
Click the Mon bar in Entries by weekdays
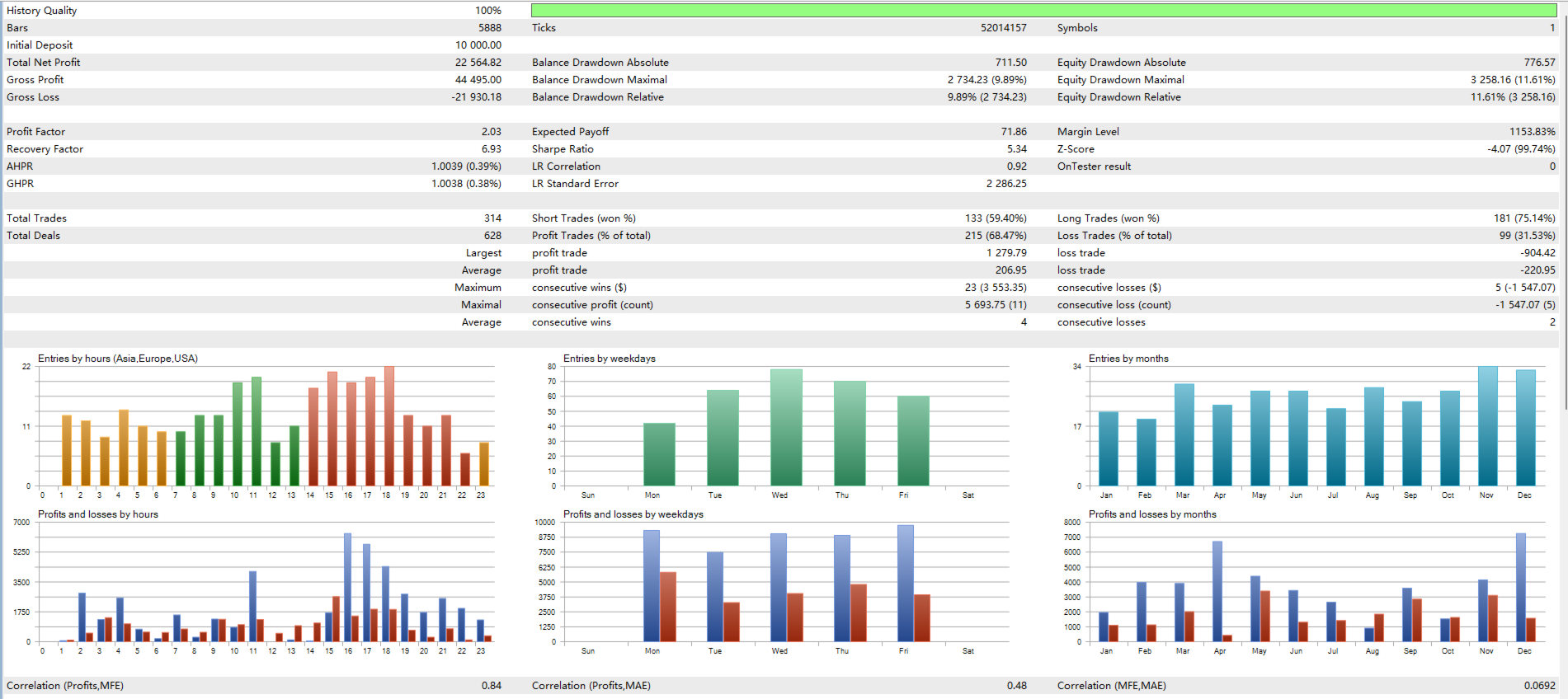pos(659,454)
